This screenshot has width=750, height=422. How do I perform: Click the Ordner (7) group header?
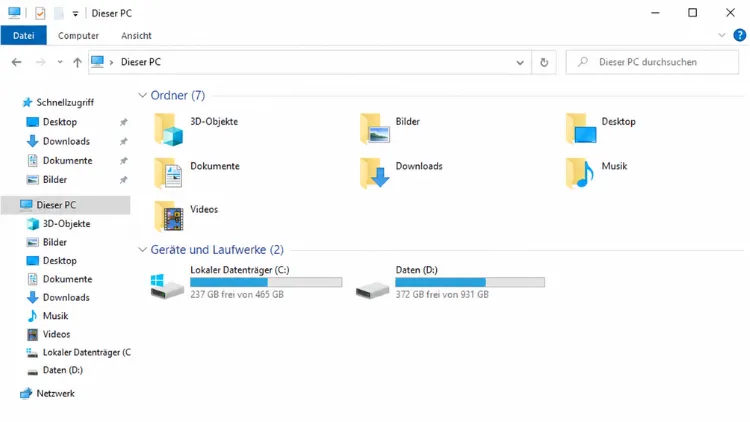pyautogui.click(x=177, y=95)
